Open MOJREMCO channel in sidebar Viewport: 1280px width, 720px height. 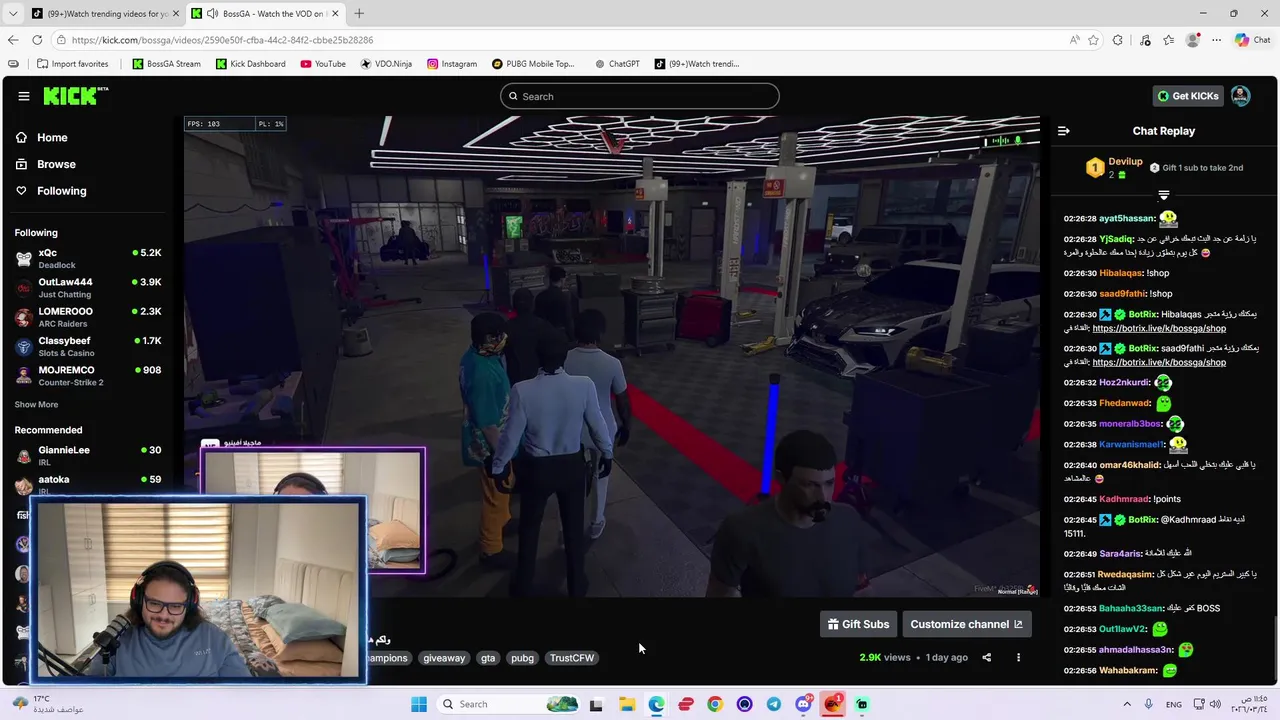(88, 376)
